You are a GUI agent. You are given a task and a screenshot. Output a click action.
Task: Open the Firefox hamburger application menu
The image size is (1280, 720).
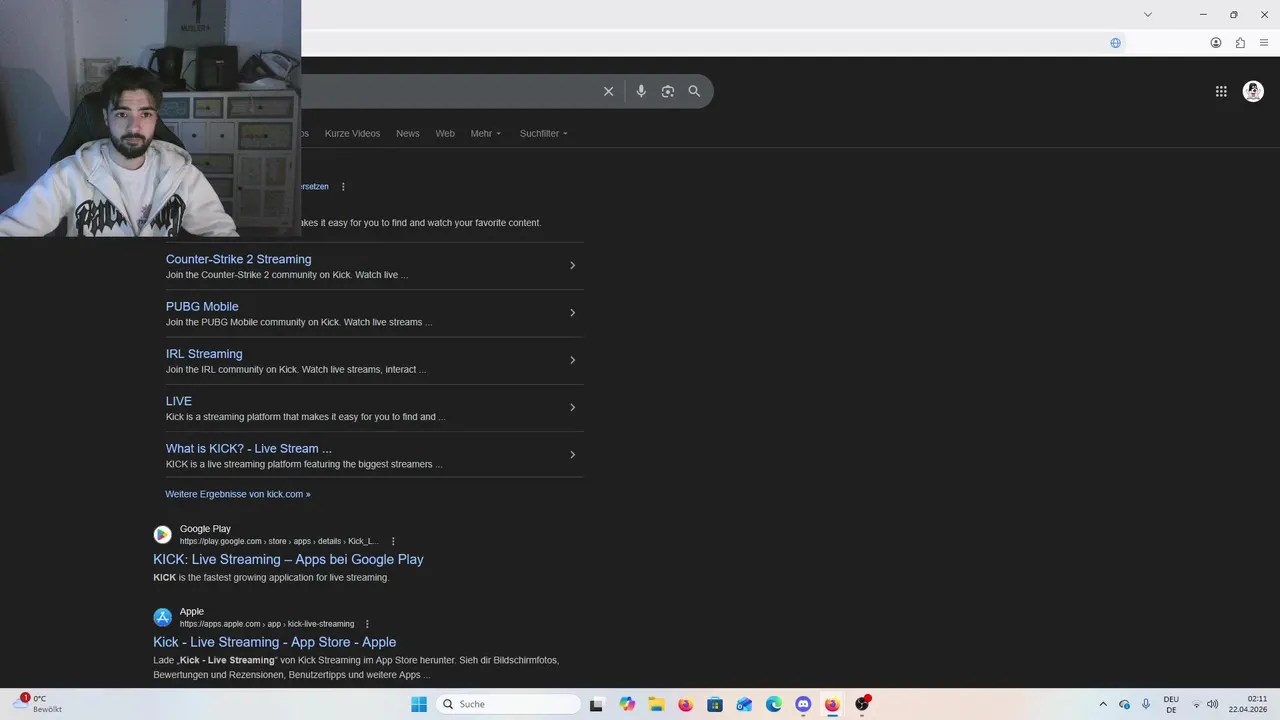click(1264, 43)
